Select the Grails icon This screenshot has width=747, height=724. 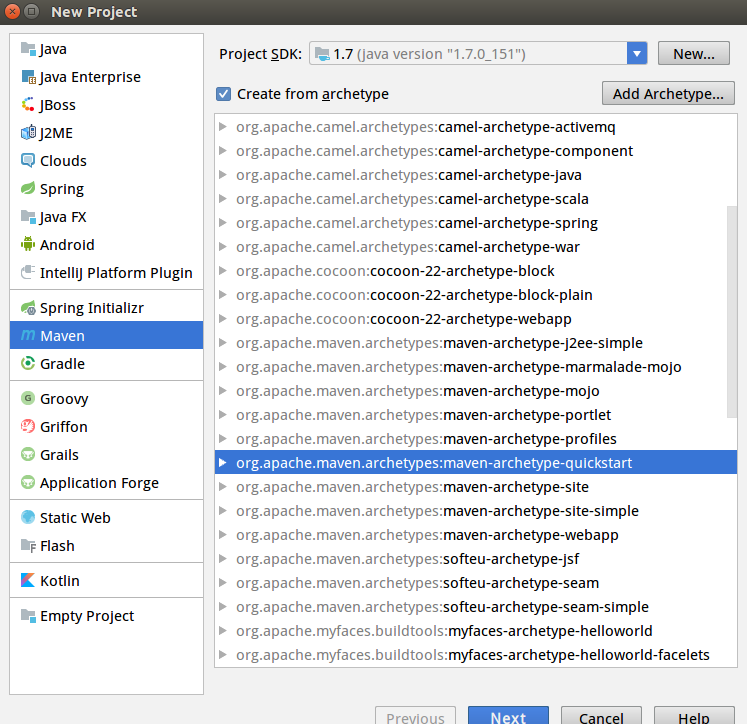28,455
